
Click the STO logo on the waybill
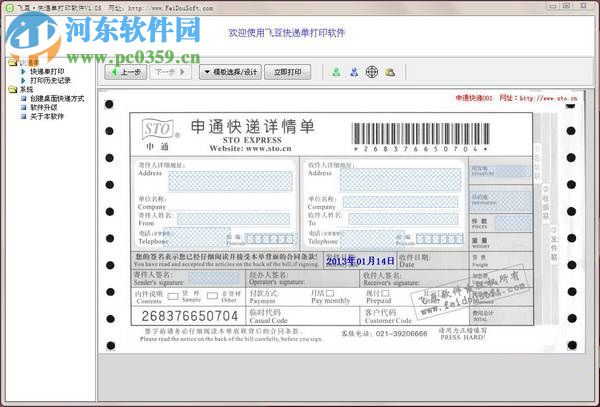pos(155,127)
